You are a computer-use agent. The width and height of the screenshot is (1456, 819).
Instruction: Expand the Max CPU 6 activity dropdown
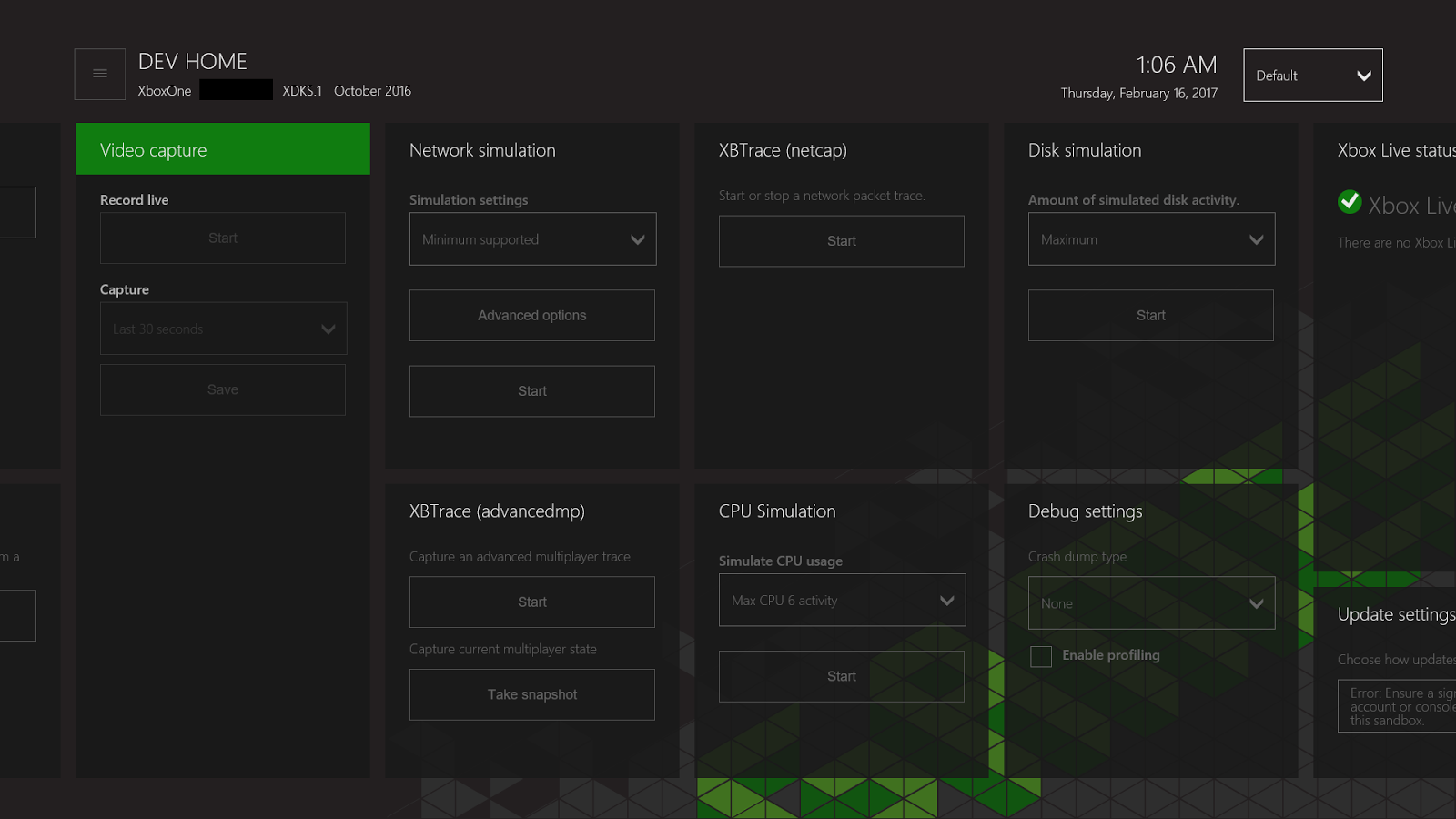pyautogui.click(x=842, y=600)
